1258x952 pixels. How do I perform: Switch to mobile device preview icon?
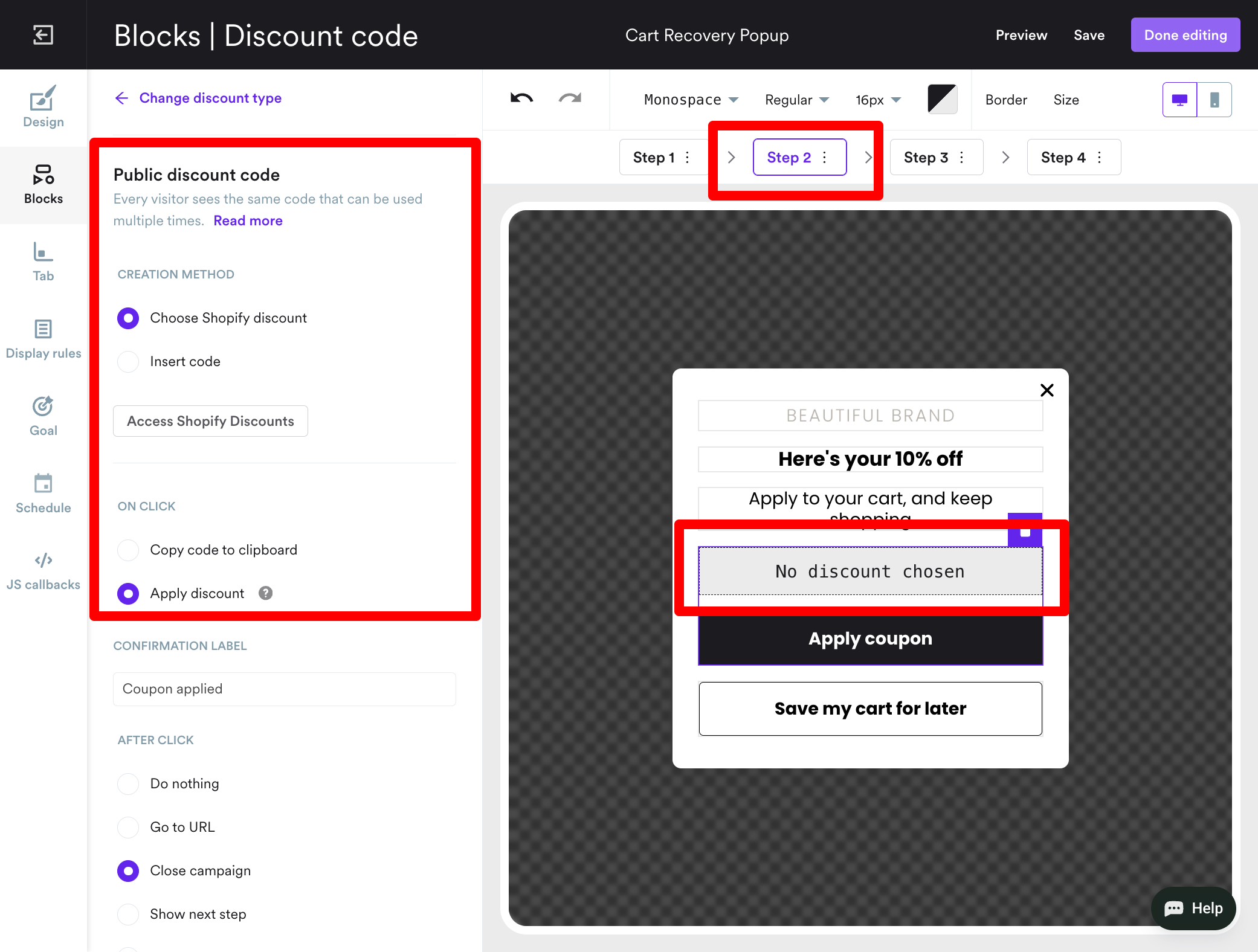coord(1214,100)
